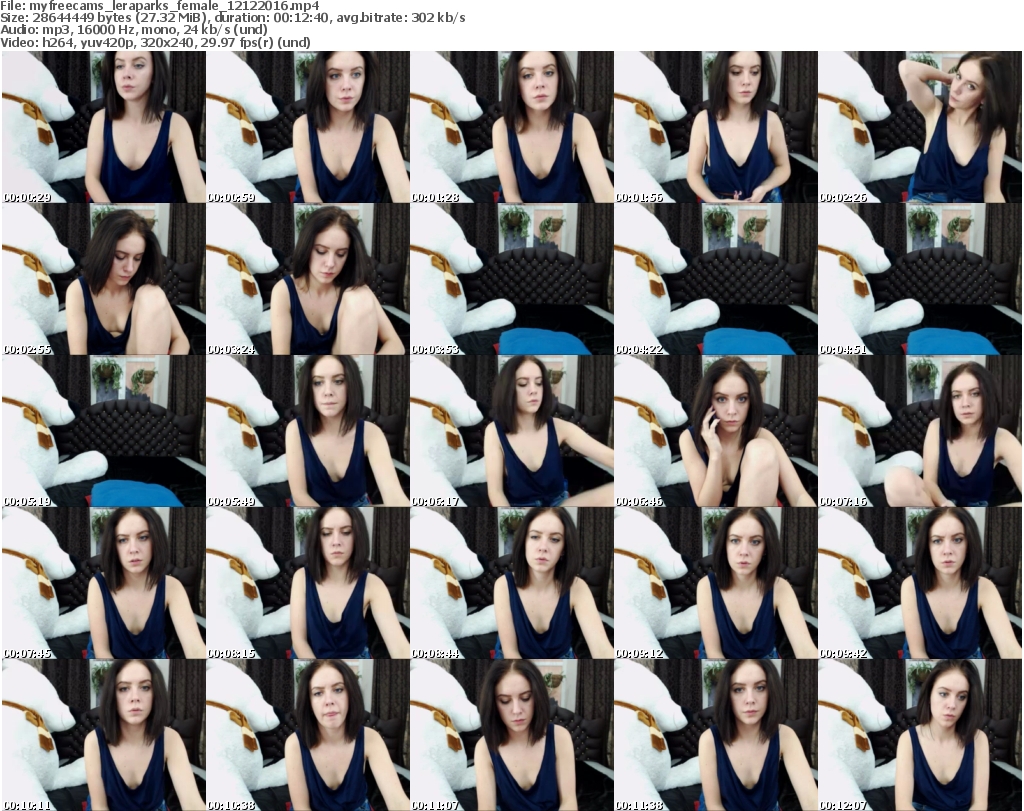Click the "Video: h264" info line
Viewport: 1024px width, 811px height.
click(155, 42)
